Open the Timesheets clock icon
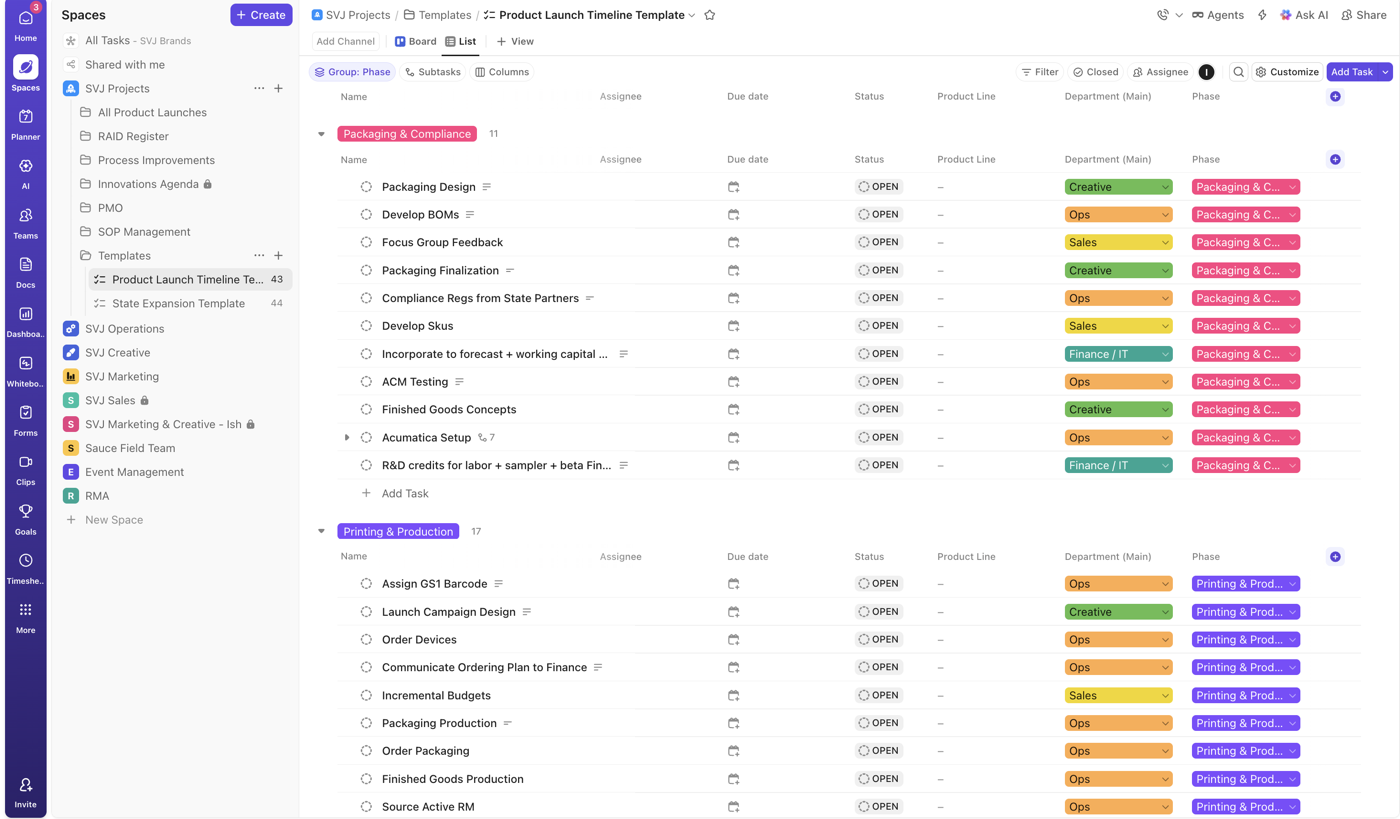This screenshot has height=819, width=1400. (x=25, y=568)
